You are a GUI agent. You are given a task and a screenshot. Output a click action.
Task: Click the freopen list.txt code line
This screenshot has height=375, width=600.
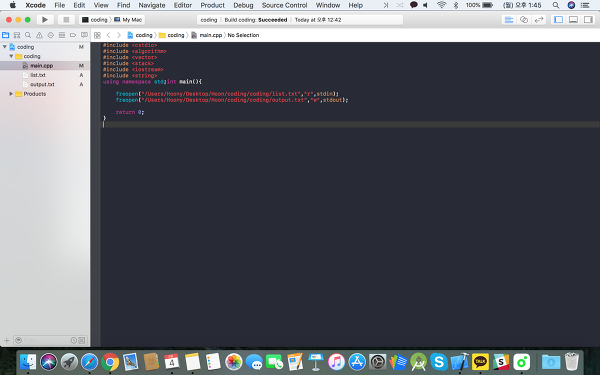[x=227, y=94]
